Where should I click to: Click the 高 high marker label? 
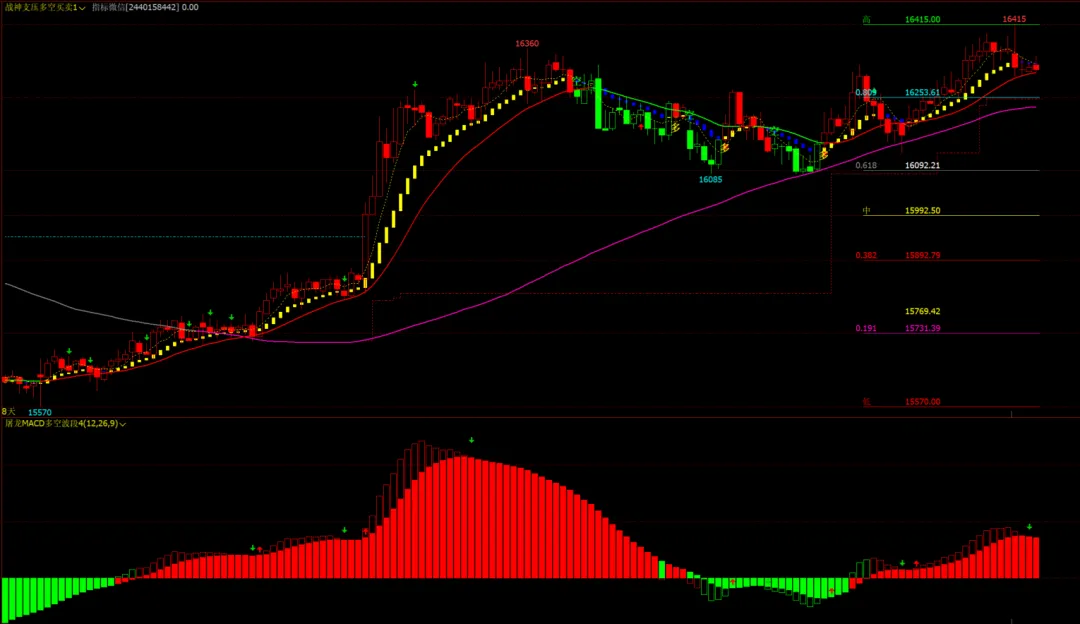(x=866, y=20)
